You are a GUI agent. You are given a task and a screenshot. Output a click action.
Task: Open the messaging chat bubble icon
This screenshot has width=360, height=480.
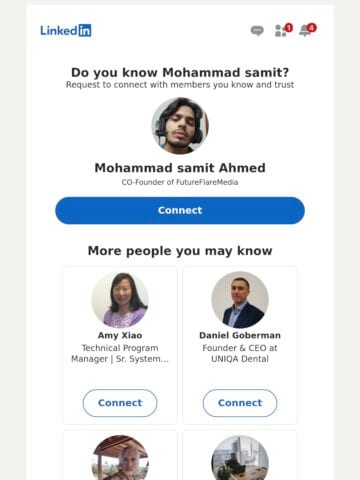click(x=257, y=31)
